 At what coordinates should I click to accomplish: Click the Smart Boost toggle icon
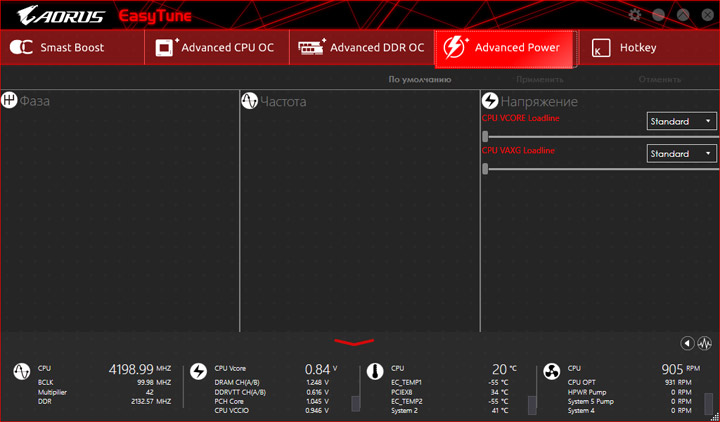tap(21, 47)
